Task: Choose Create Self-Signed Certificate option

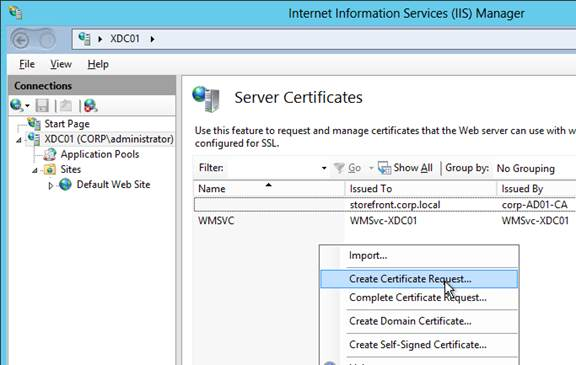Action: click(x=418, y=344)
